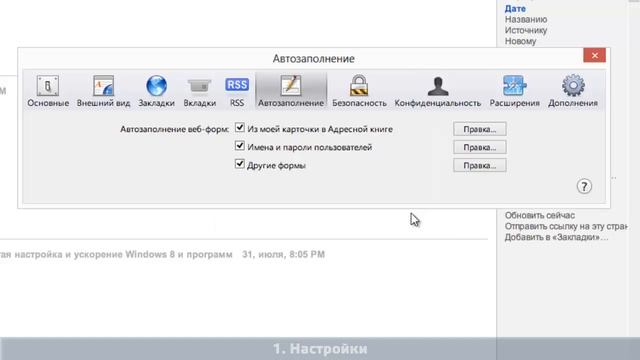Disable Имена и пароли пользователей checkbox

point(240,146)
